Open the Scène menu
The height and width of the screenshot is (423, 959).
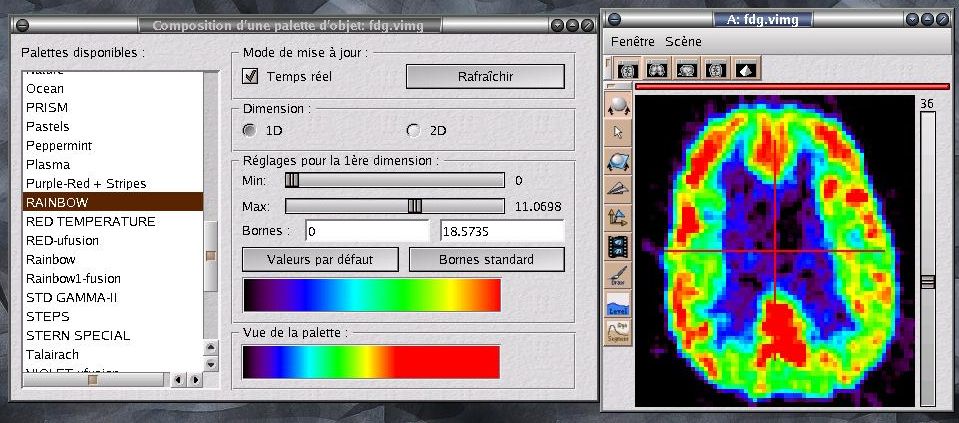pos(684,42)
